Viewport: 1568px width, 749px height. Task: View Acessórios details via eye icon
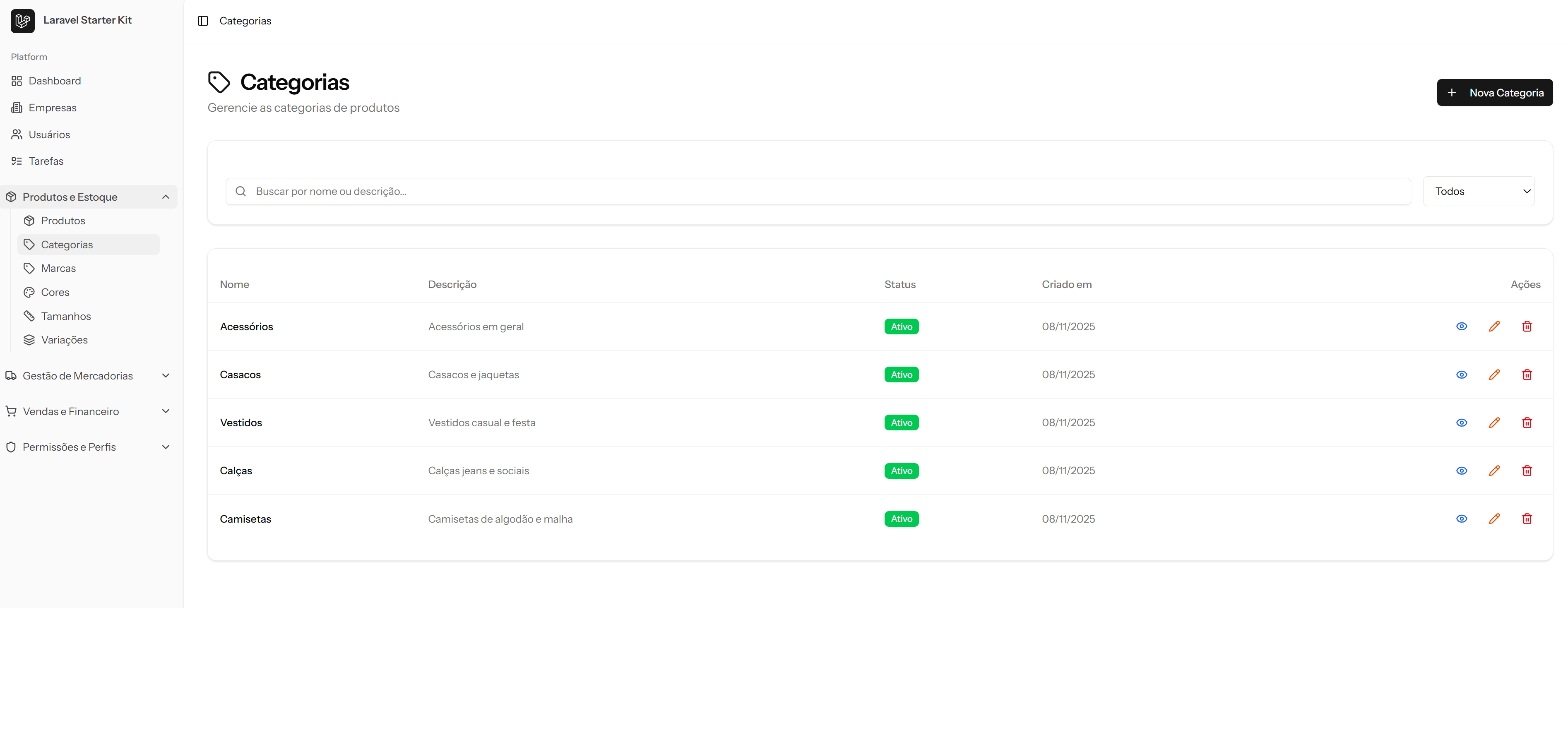coord(1461,327)
